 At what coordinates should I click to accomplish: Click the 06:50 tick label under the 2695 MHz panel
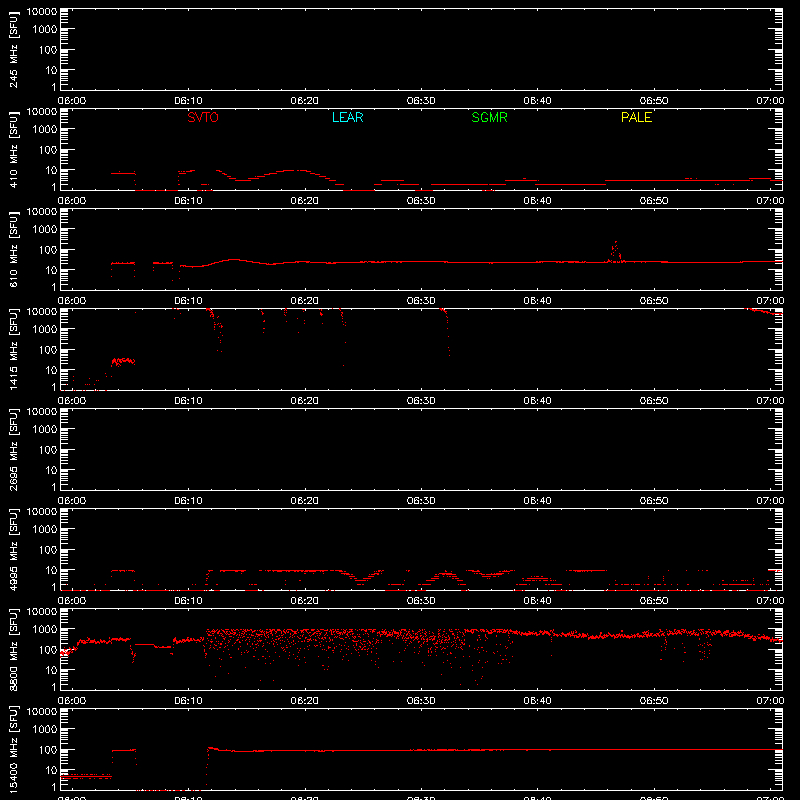point(654,501)
